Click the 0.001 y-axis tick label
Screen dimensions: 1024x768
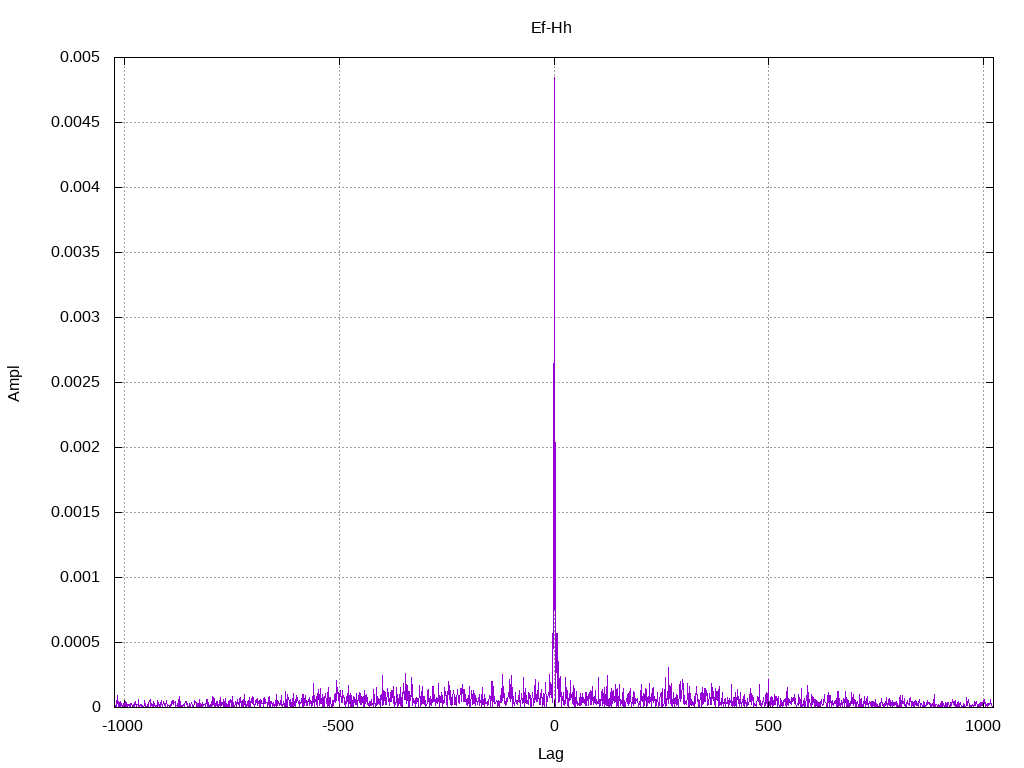pyautogui.click(x=80, y=577)
